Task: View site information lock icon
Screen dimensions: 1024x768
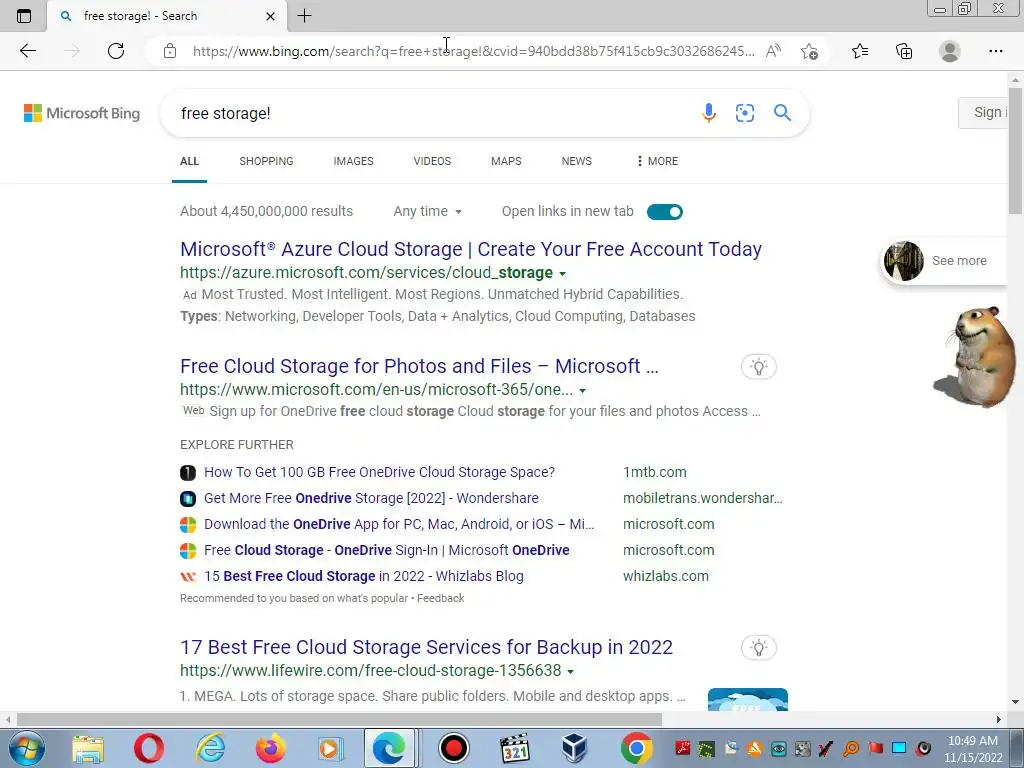Action: (170, 51)
